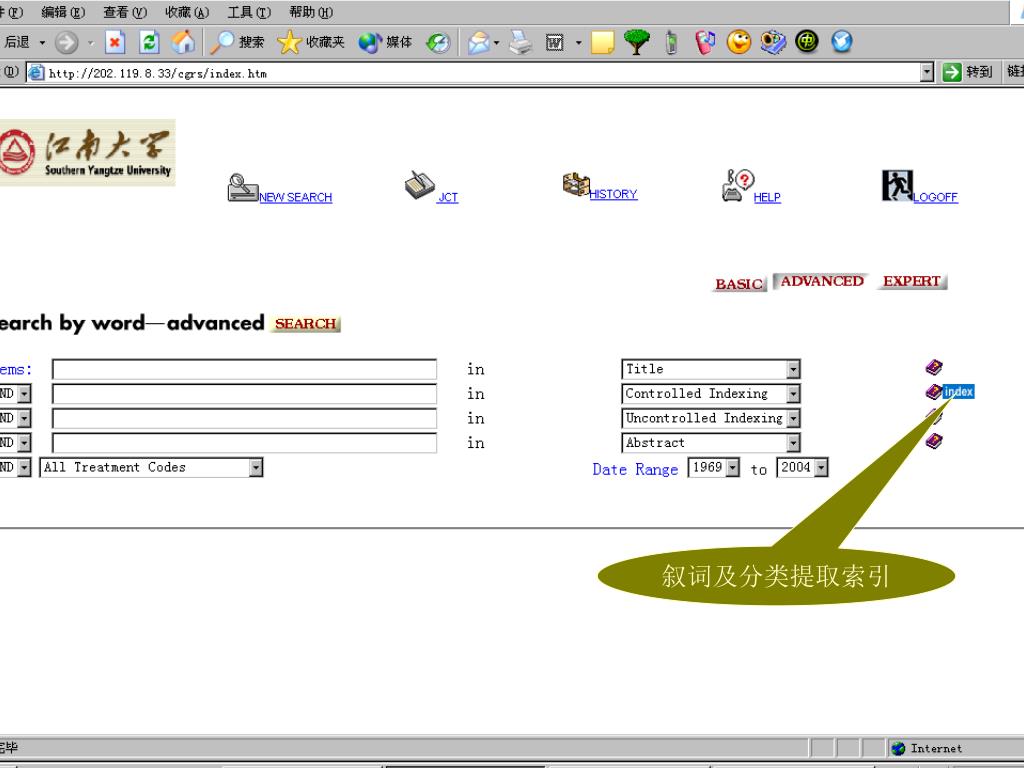
Task: Click the smiley face toolbar icon
Action: tap(739, 42)
